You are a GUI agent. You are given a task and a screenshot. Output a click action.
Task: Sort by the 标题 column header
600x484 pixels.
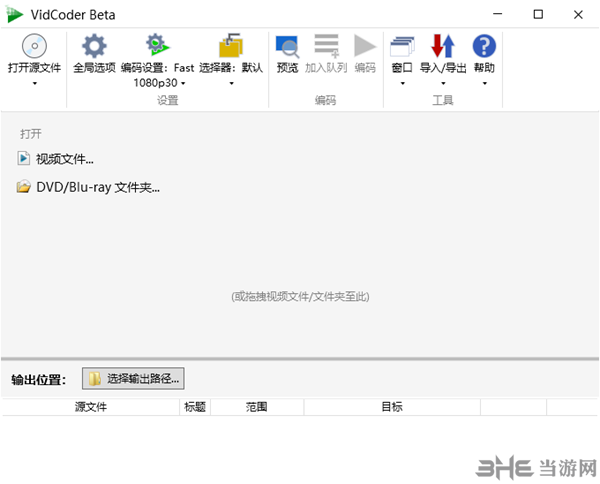[195, 407]
